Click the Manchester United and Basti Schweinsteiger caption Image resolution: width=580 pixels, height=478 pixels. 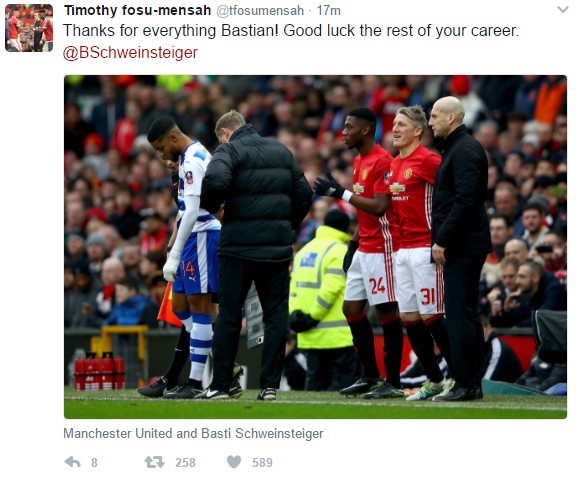(193, 433)
